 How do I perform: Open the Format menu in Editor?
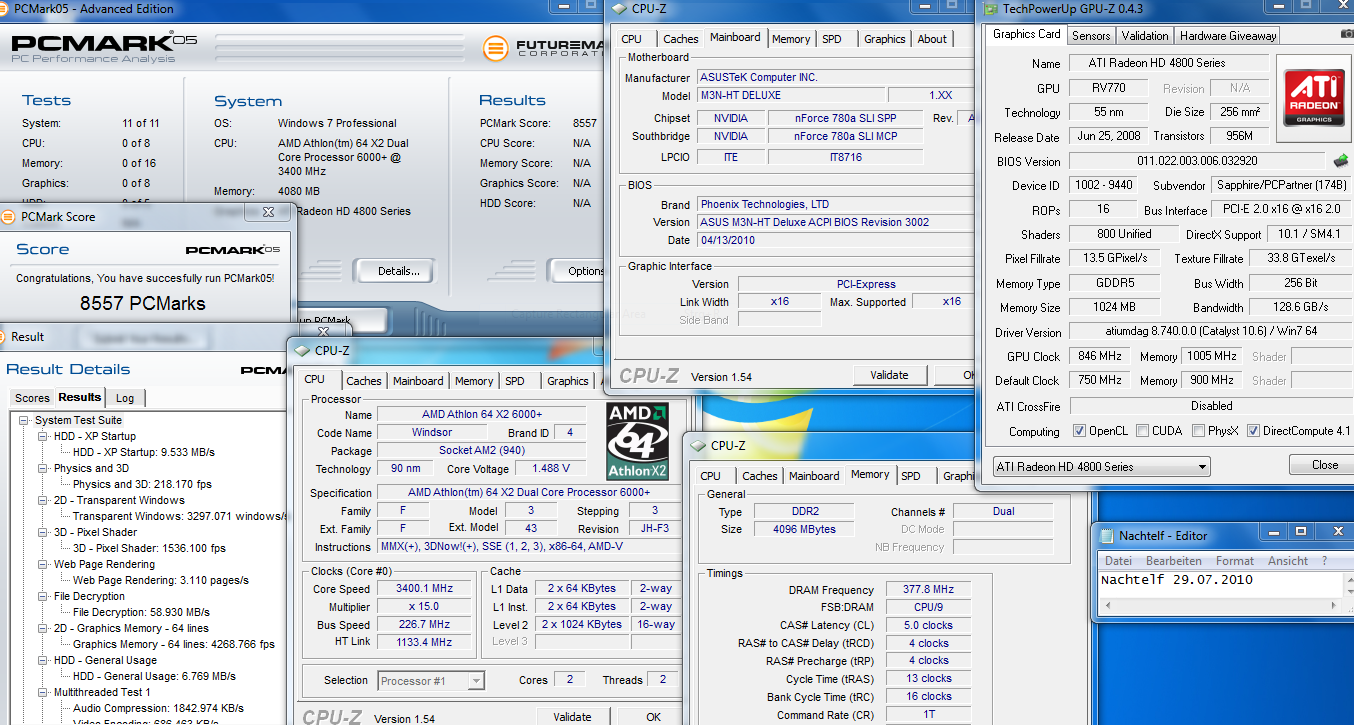coord(1235,561)
